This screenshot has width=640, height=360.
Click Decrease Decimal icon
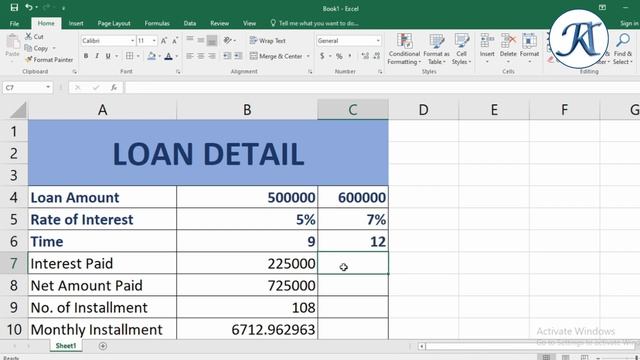click(377, 56)
